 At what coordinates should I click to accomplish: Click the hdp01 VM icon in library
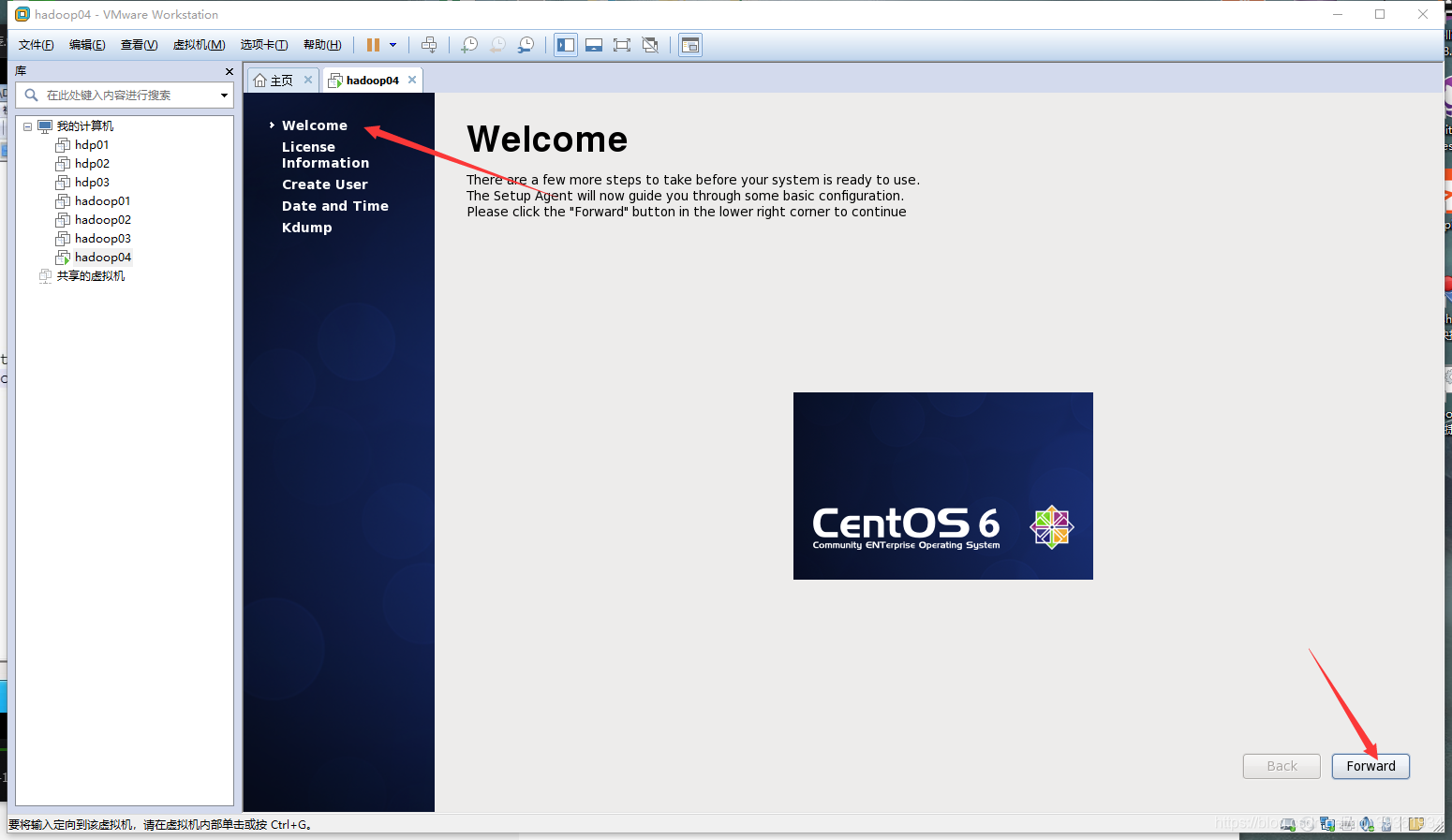tap(63, 145)
